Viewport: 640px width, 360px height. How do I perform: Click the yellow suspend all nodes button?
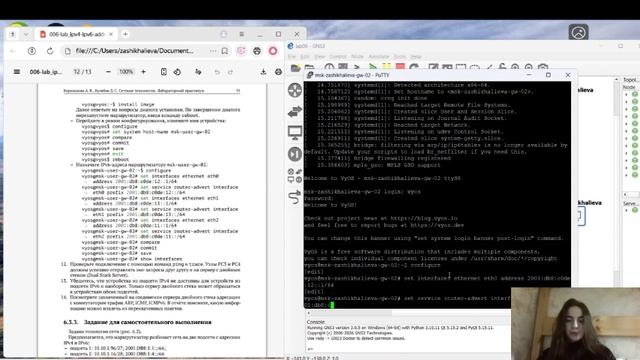coord(386,67)
